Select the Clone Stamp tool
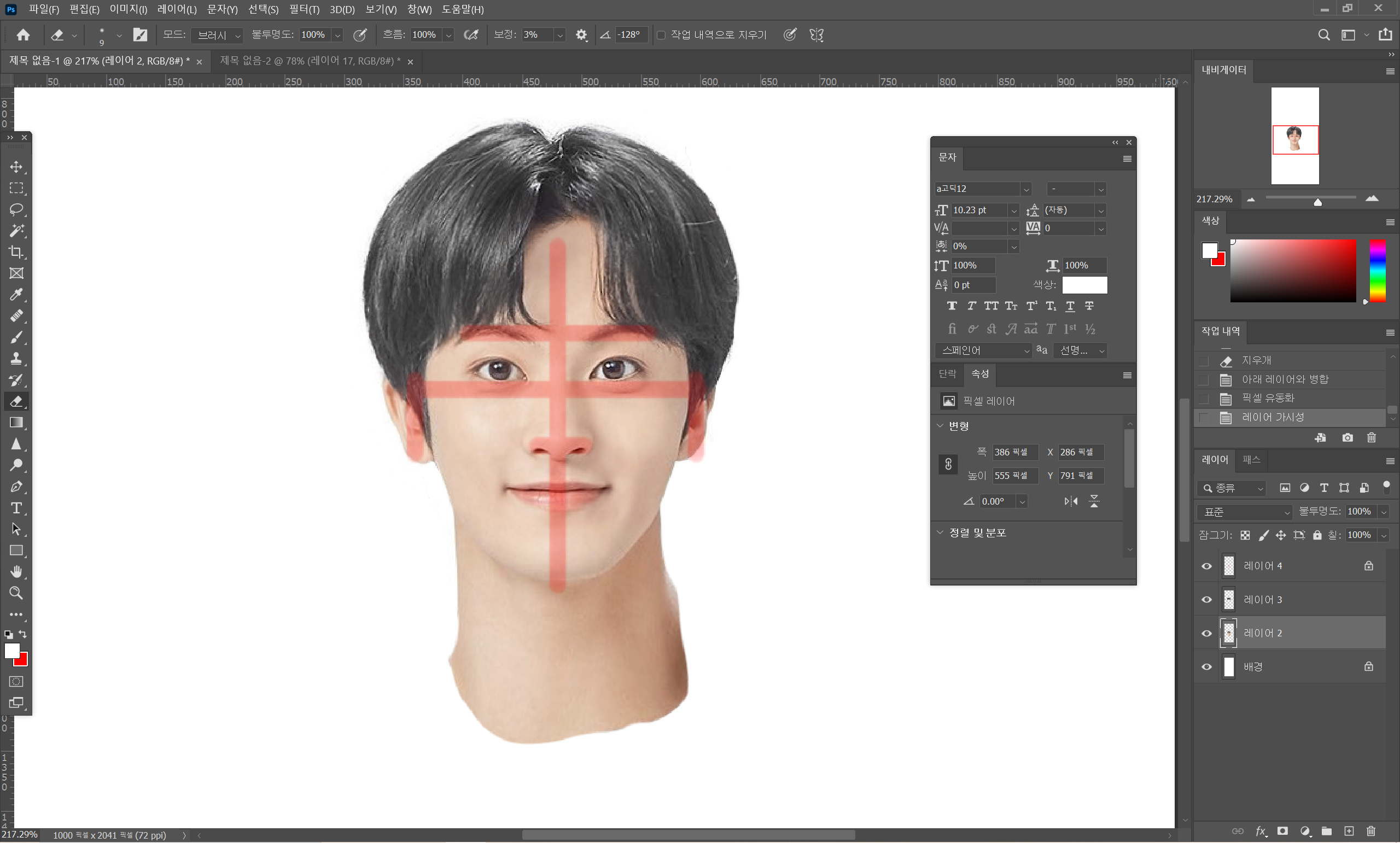This screenshot has width=1400, height=843. pos(16,359)
